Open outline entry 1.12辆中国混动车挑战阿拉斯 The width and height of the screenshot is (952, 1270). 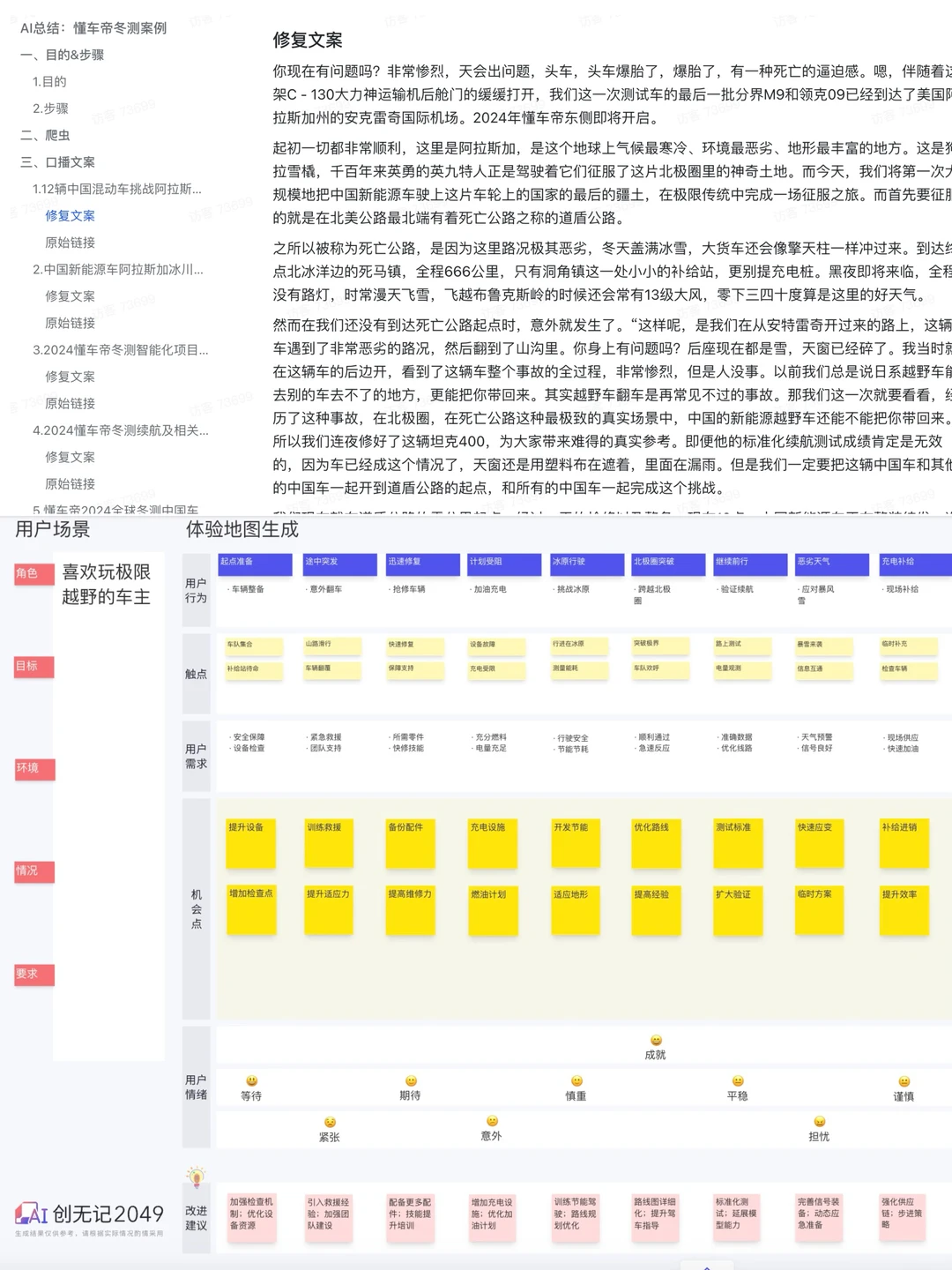click(117, 189)
